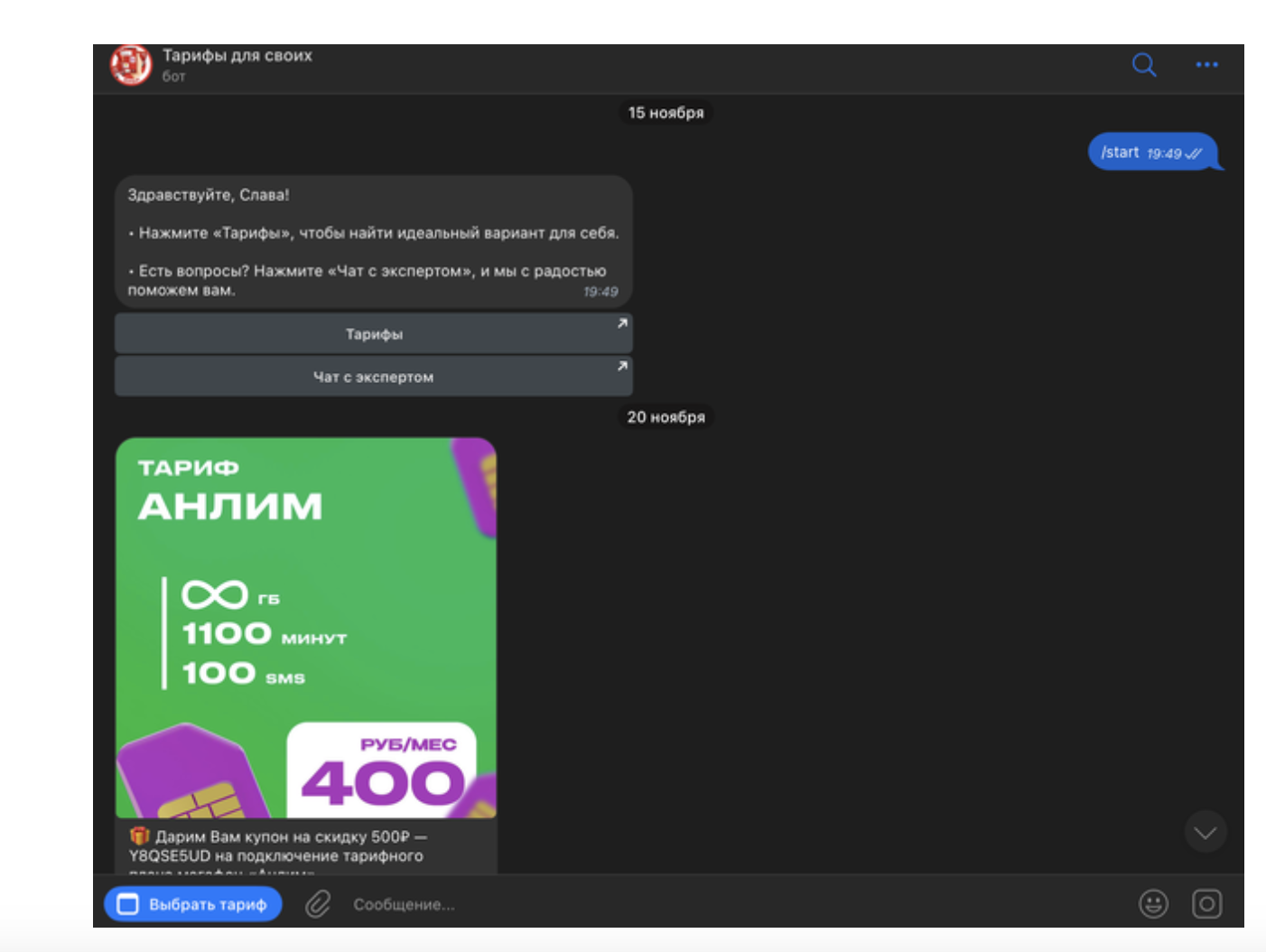
Task: Click the bot's profile avatar
Action: click(x=131, y=66)
